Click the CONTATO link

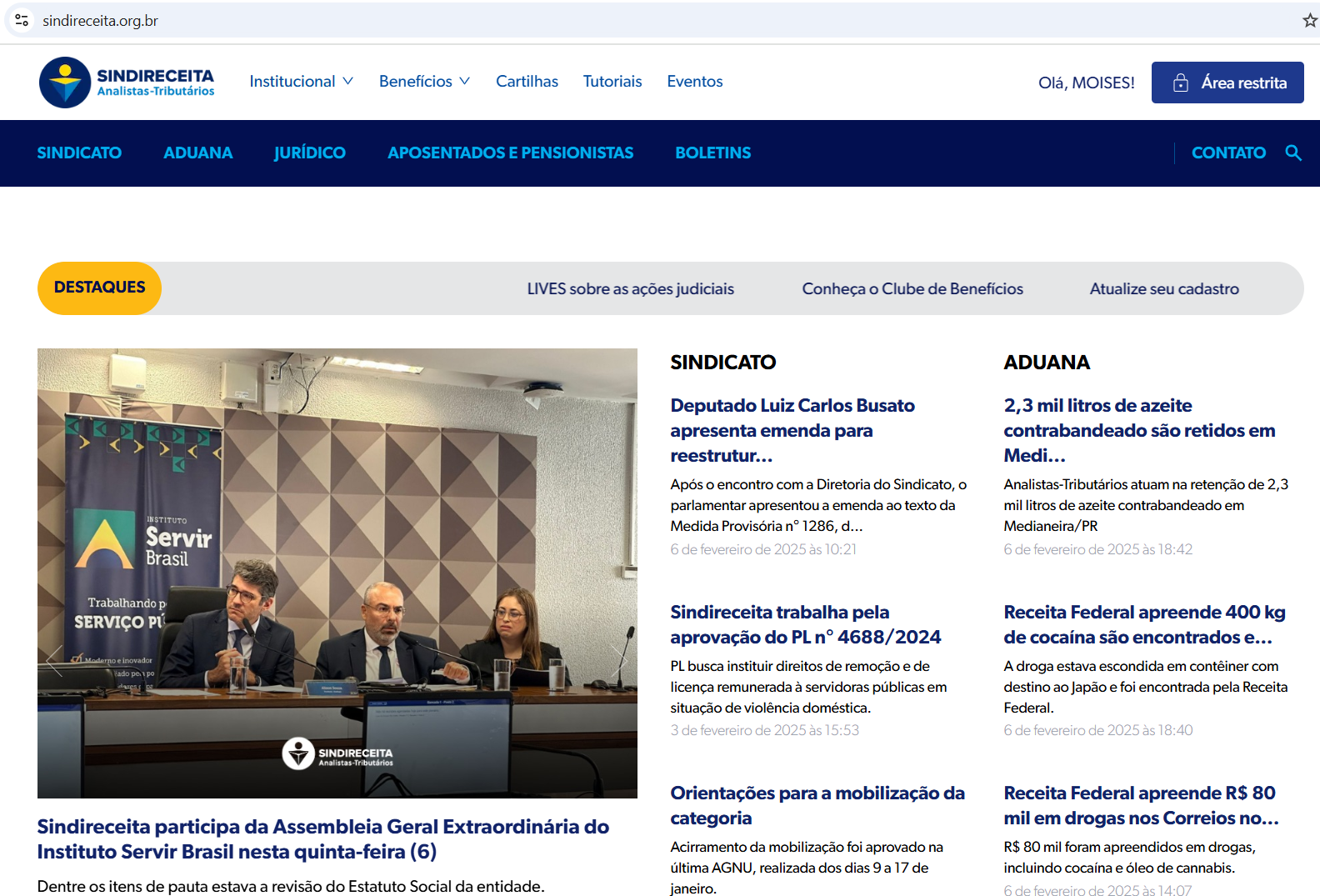1227,153
